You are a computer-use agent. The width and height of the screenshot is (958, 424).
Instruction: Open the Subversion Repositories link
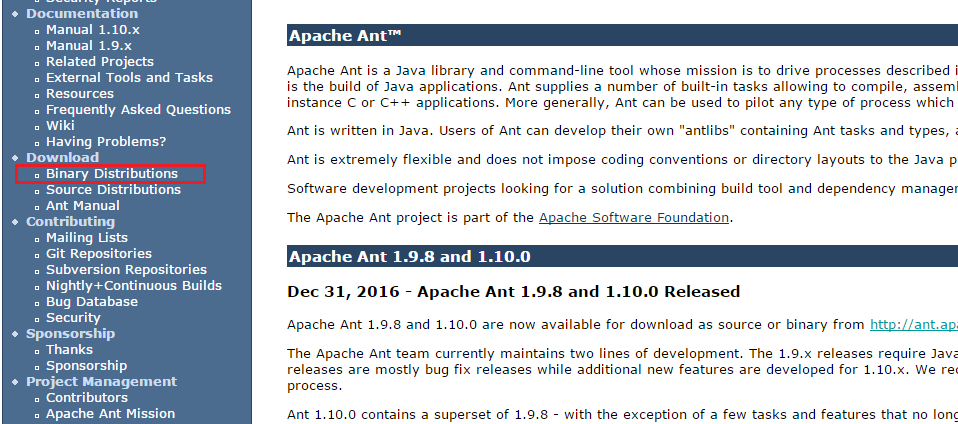(126, 269)
